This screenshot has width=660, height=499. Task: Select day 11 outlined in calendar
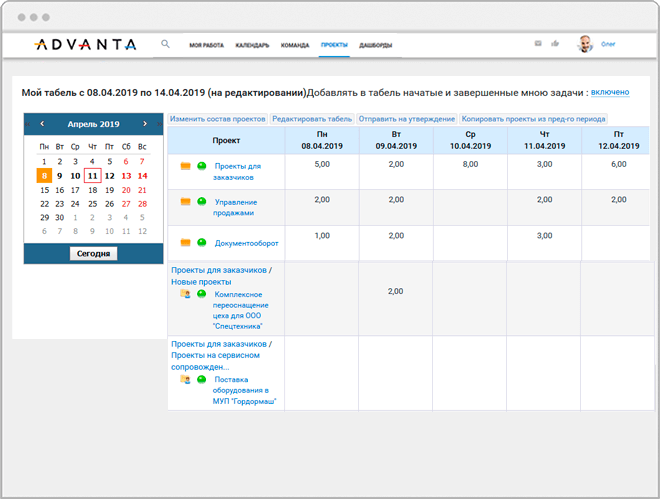[x=93, y=176]
